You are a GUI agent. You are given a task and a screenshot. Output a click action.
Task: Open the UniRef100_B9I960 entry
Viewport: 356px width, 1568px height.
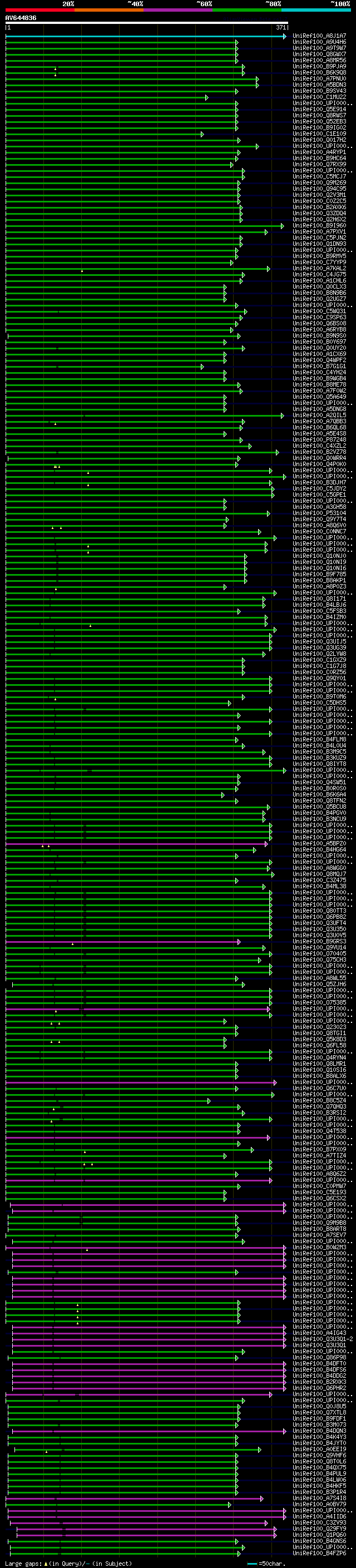[x=319, y=225]
